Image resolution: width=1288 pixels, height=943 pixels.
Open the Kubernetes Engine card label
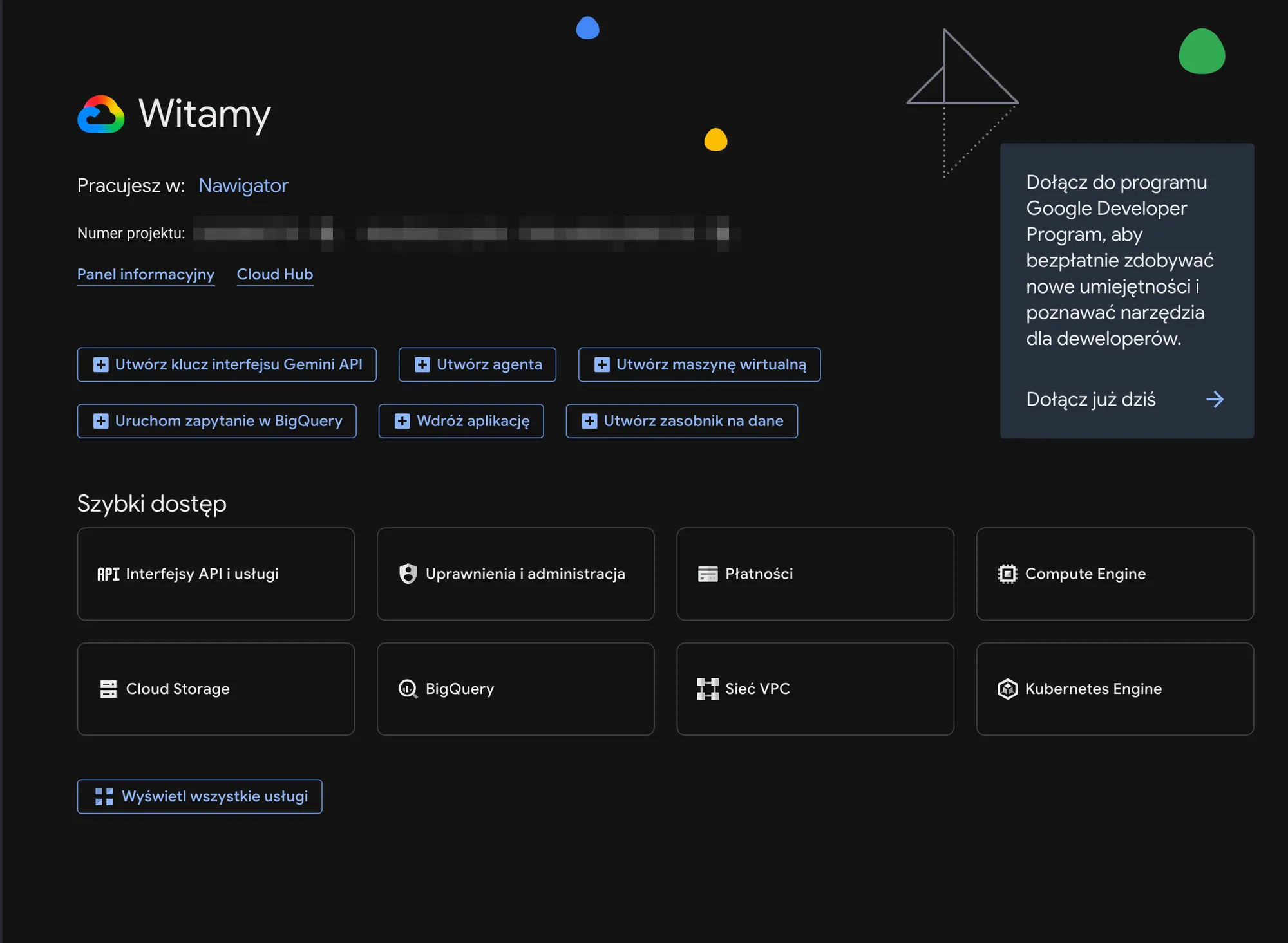tap(1094, 689)
